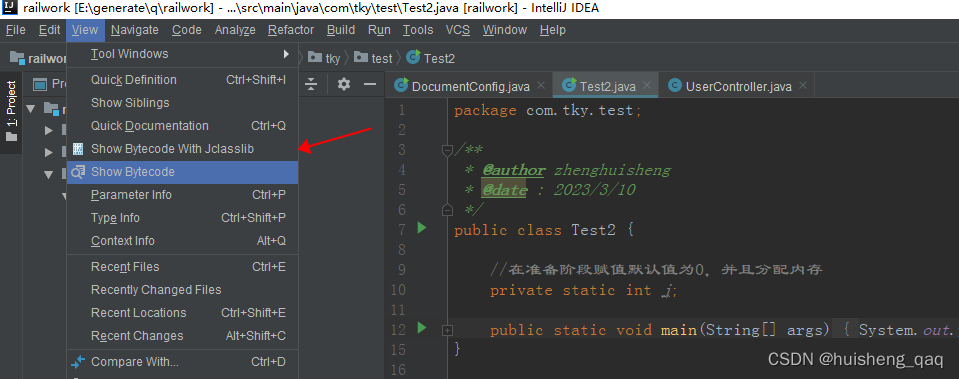Open the VCS menu
The height and width of the screenshot is (379, 959).
click(x=458, y=30)
